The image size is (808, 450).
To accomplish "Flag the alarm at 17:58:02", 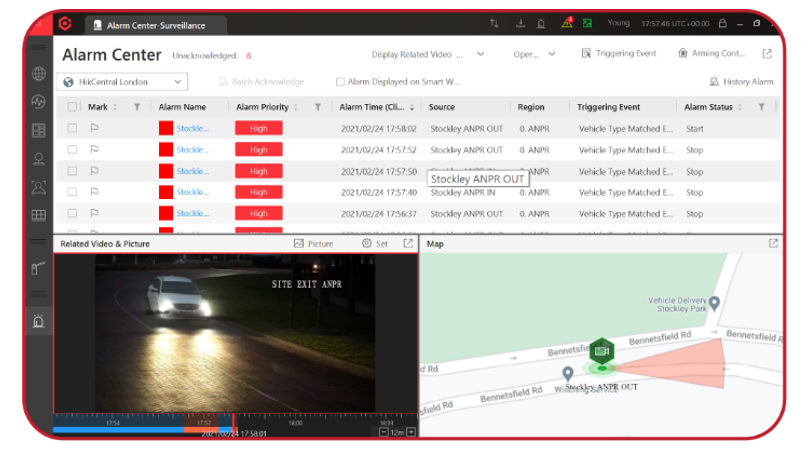I will (x=94, y=128).
